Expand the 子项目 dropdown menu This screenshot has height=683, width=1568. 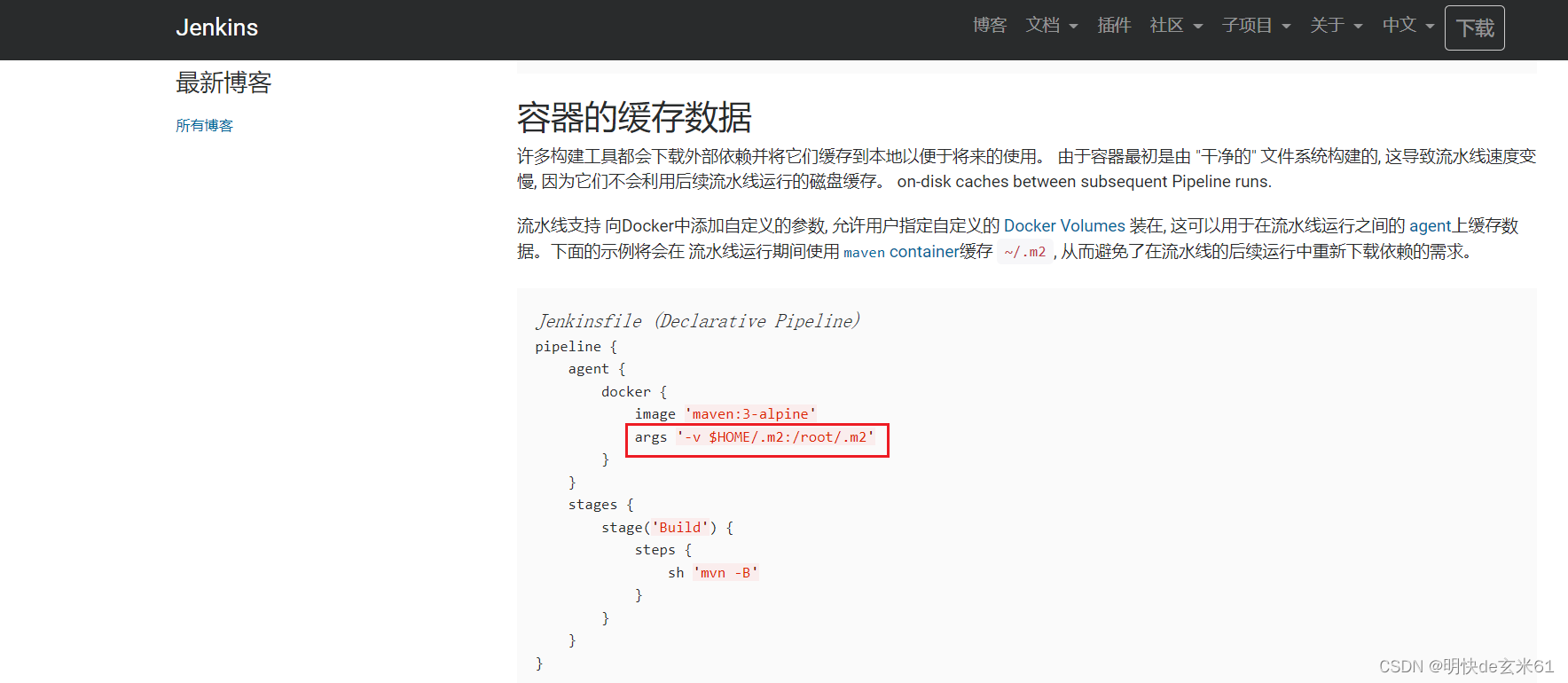pos(1256,26)
